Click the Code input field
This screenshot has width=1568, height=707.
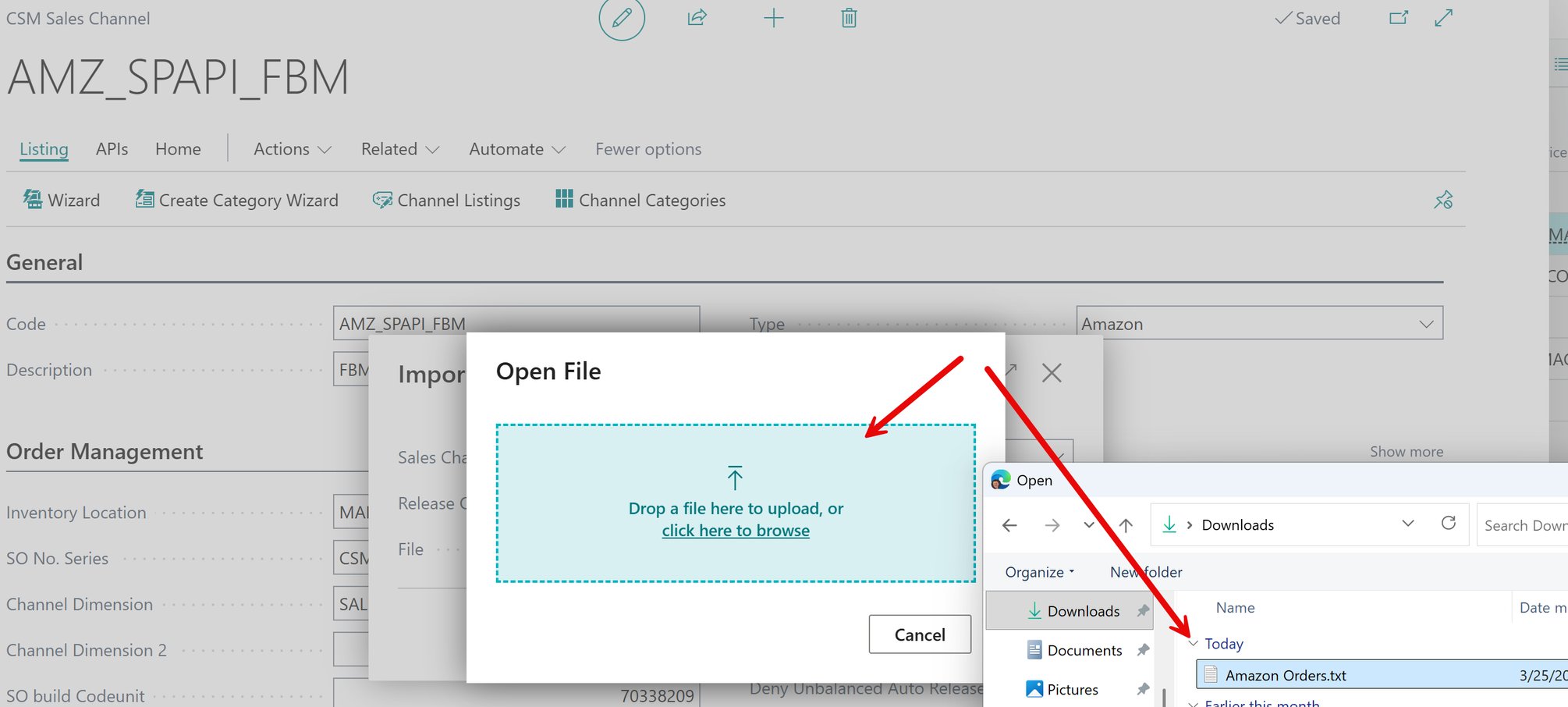[x=516, y=323]
